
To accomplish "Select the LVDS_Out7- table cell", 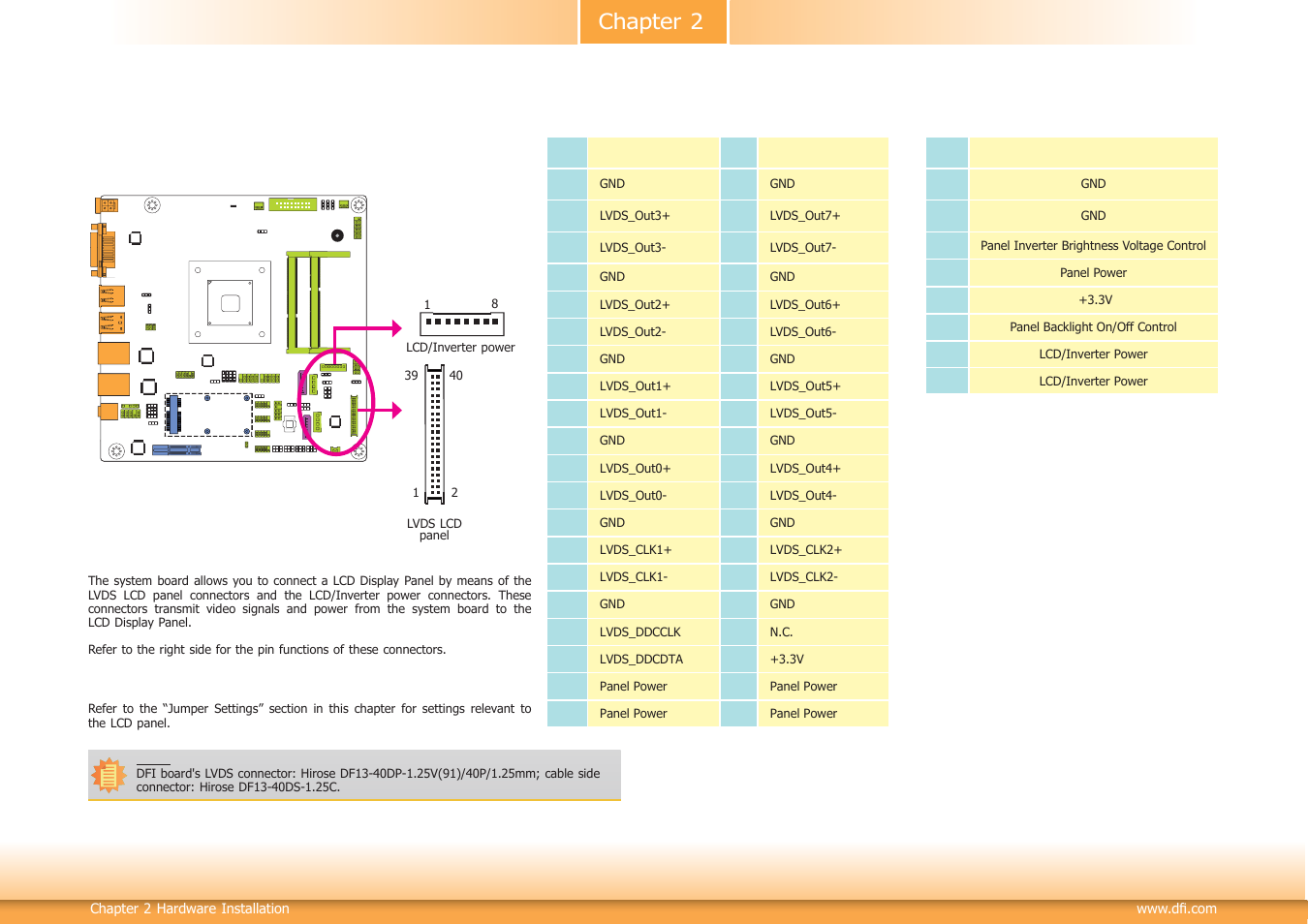I will 823,248.
